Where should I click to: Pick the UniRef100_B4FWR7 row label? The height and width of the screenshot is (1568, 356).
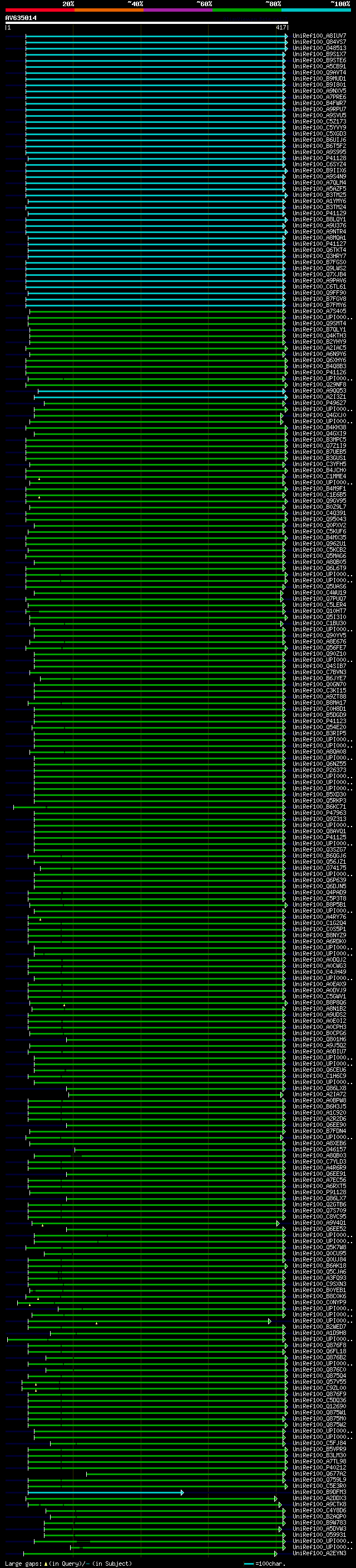click(x=319, y=103)
